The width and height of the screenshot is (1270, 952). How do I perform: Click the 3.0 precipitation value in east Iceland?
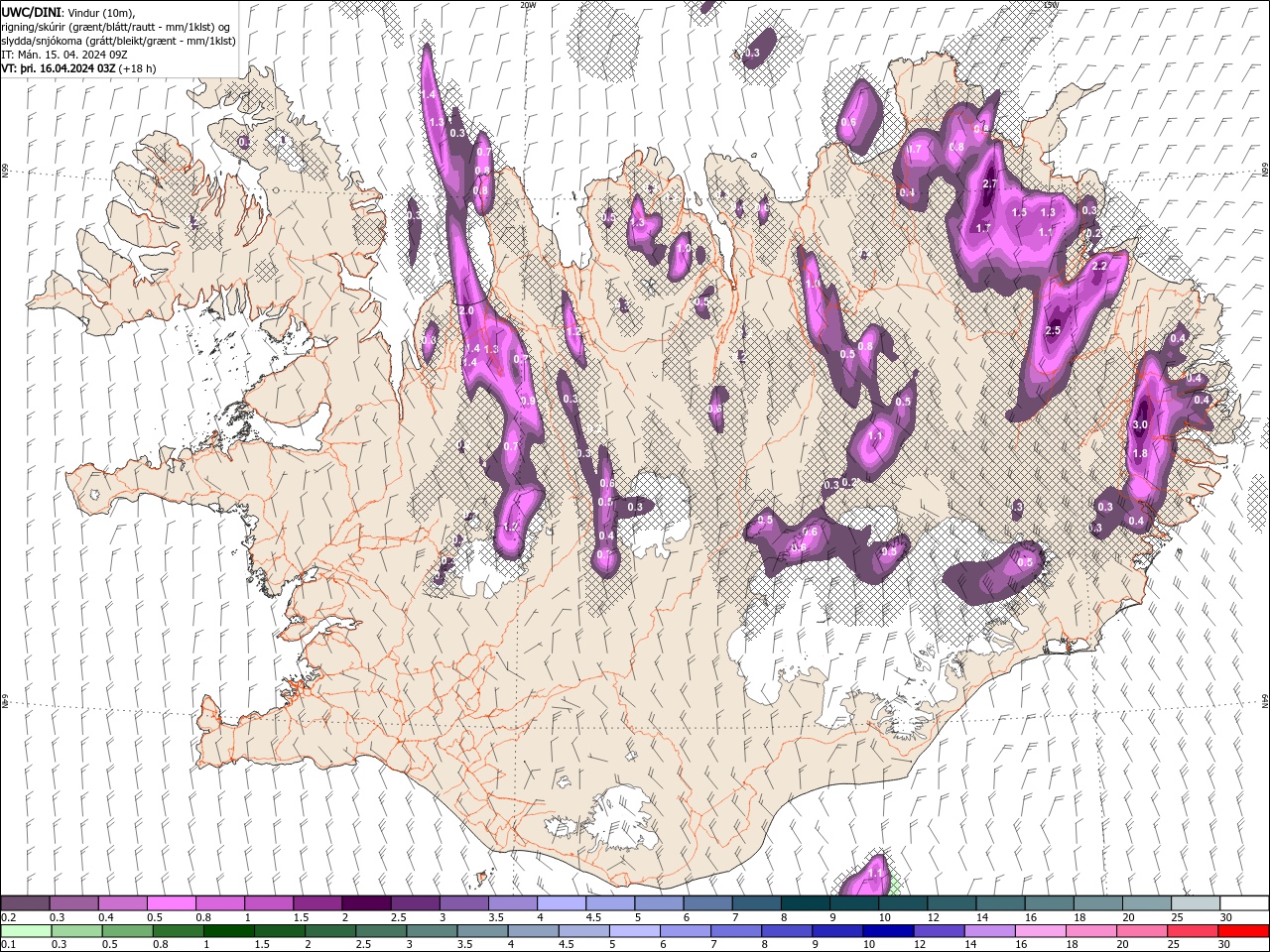(1140, 424)
